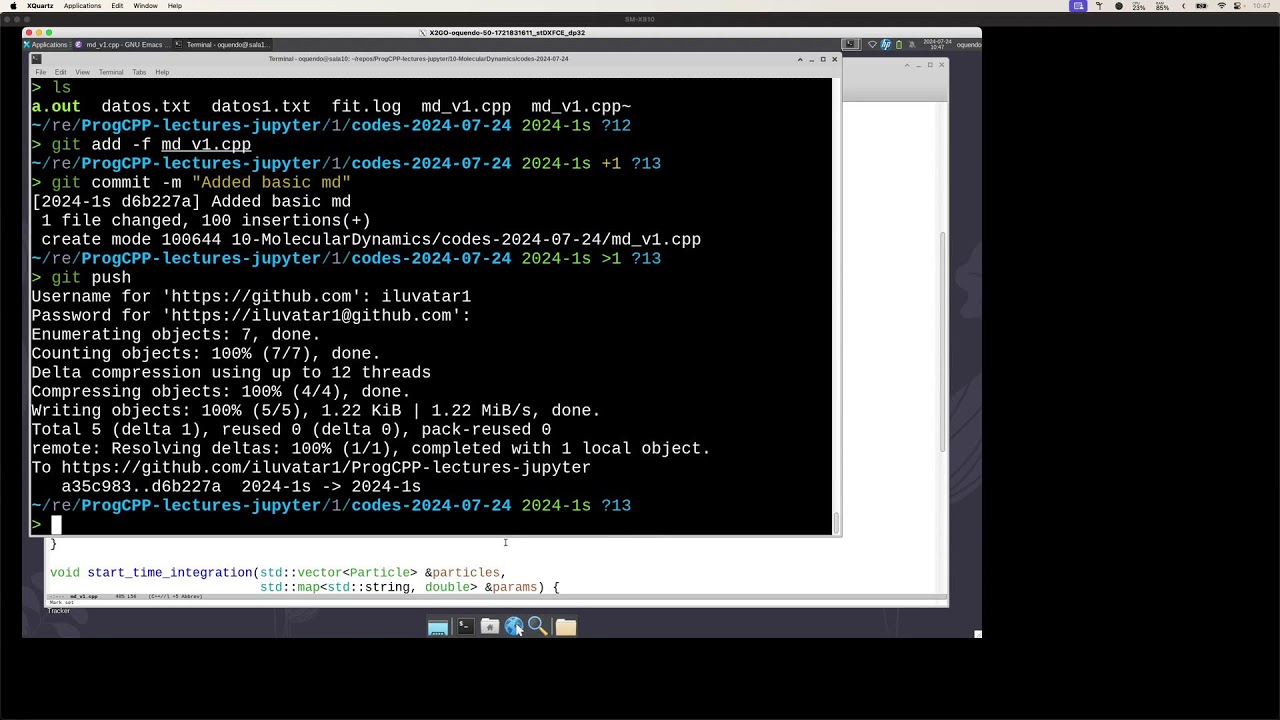Click the 'a35c983..d6b227a' commit range text

pyautogui.click(x=141, y=487)
